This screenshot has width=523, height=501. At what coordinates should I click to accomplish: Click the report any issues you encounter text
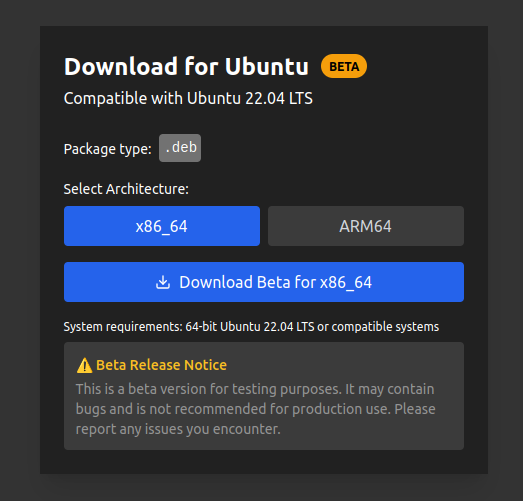[x=178, y=429]
